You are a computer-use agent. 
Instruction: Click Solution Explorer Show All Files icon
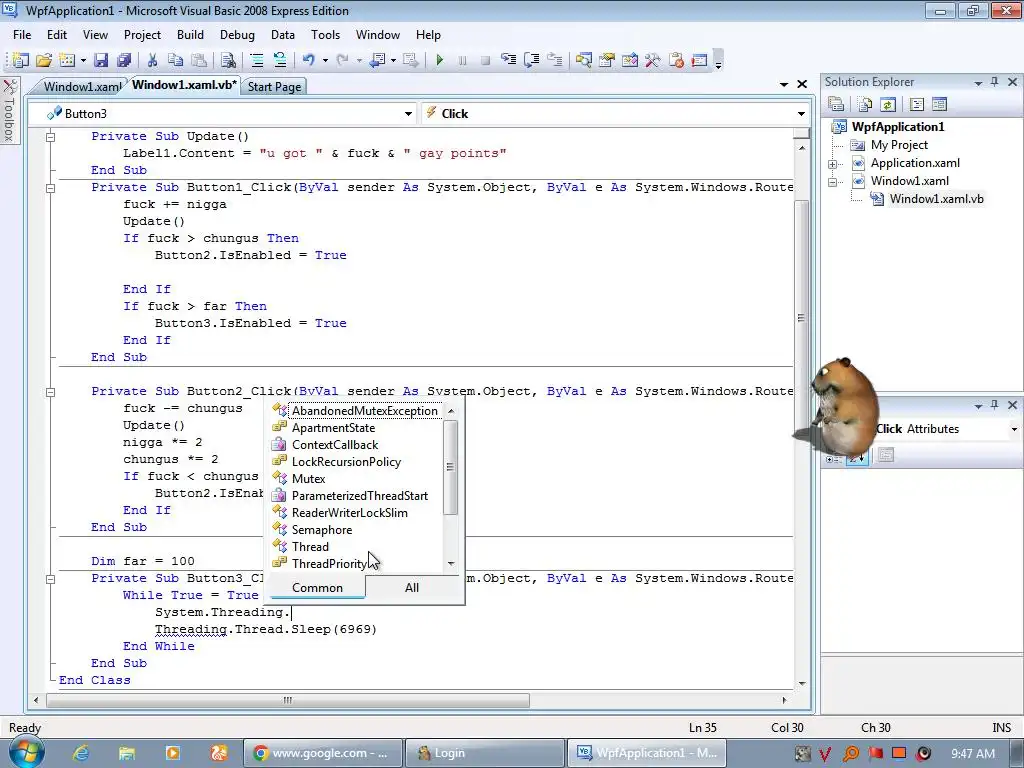[865, 104]
